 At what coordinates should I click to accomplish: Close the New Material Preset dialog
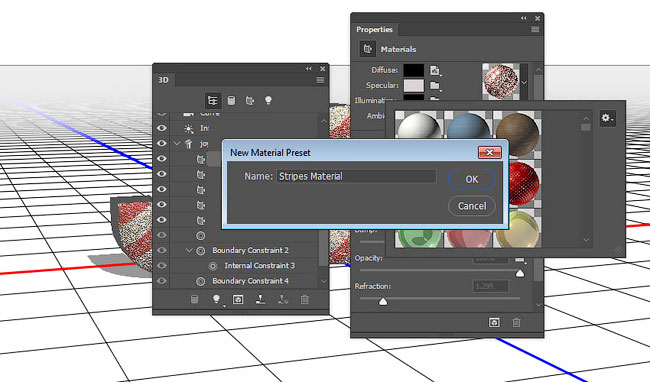[x=490, y=152]
